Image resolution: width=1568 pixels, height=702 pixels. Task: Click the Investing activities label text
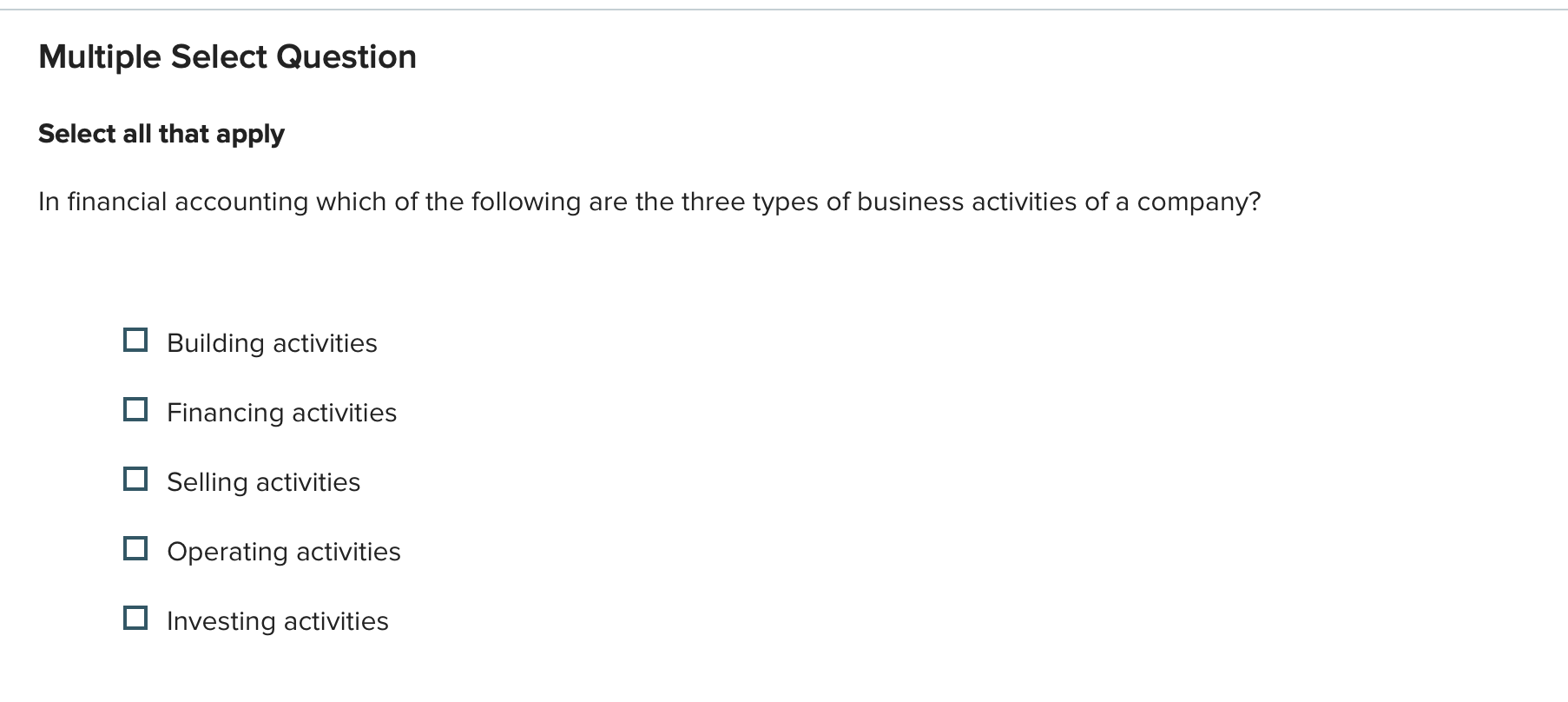[277, 621]
